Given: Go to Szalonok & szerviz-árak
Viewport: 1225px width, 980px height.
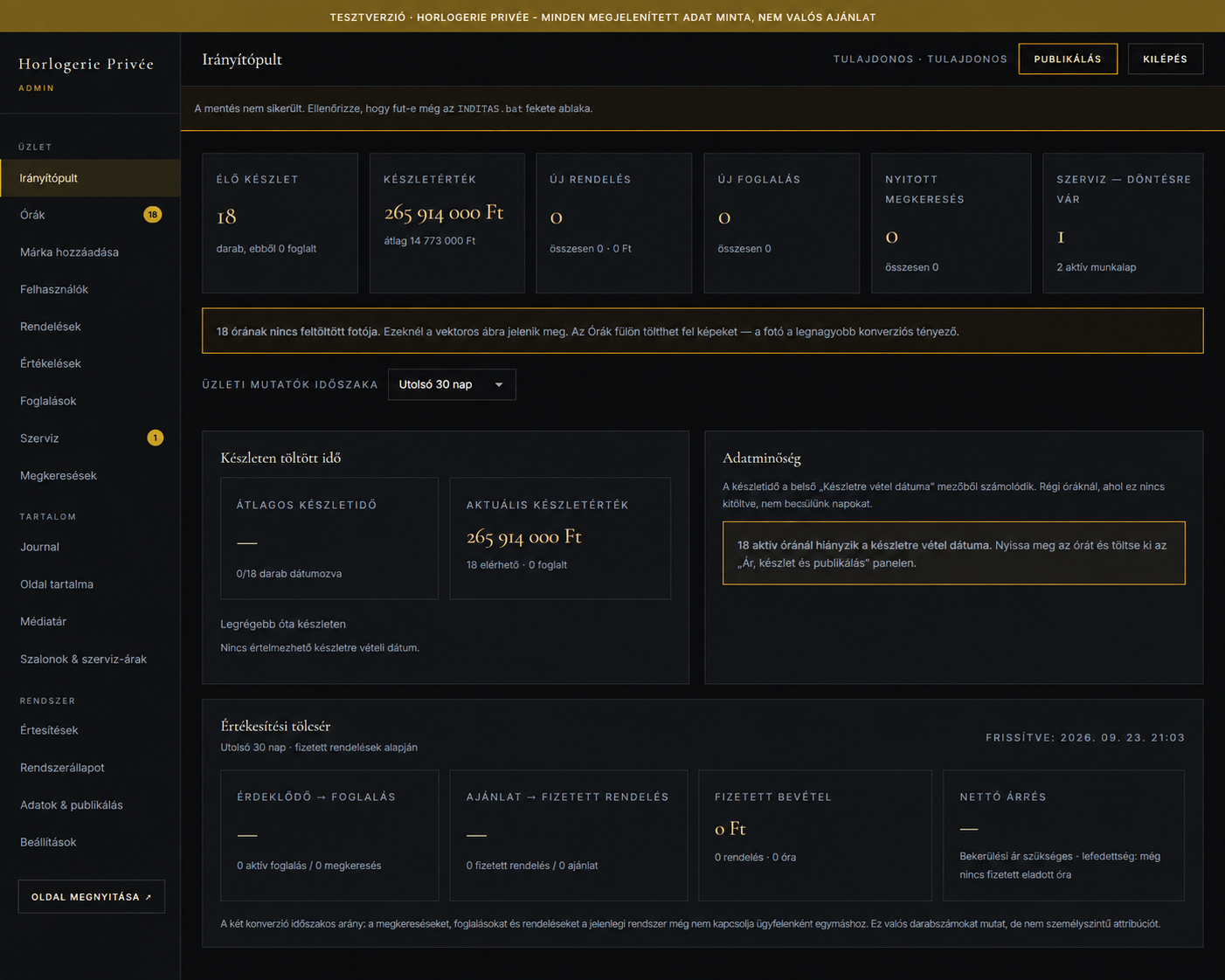Looking at the screenshot, I should click(x=90, y=659).
